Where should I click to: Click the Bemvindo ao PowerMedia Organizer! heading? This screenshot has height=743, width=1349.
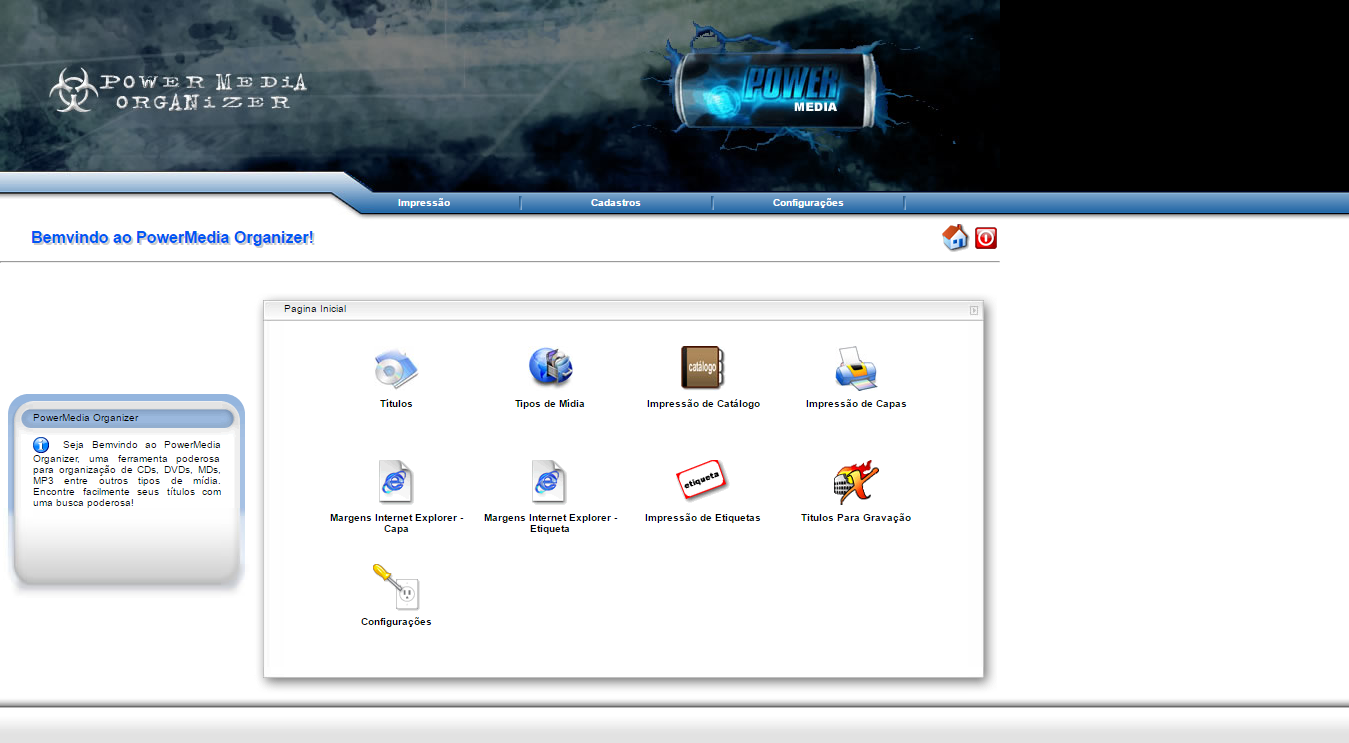[x=173, y=238]
